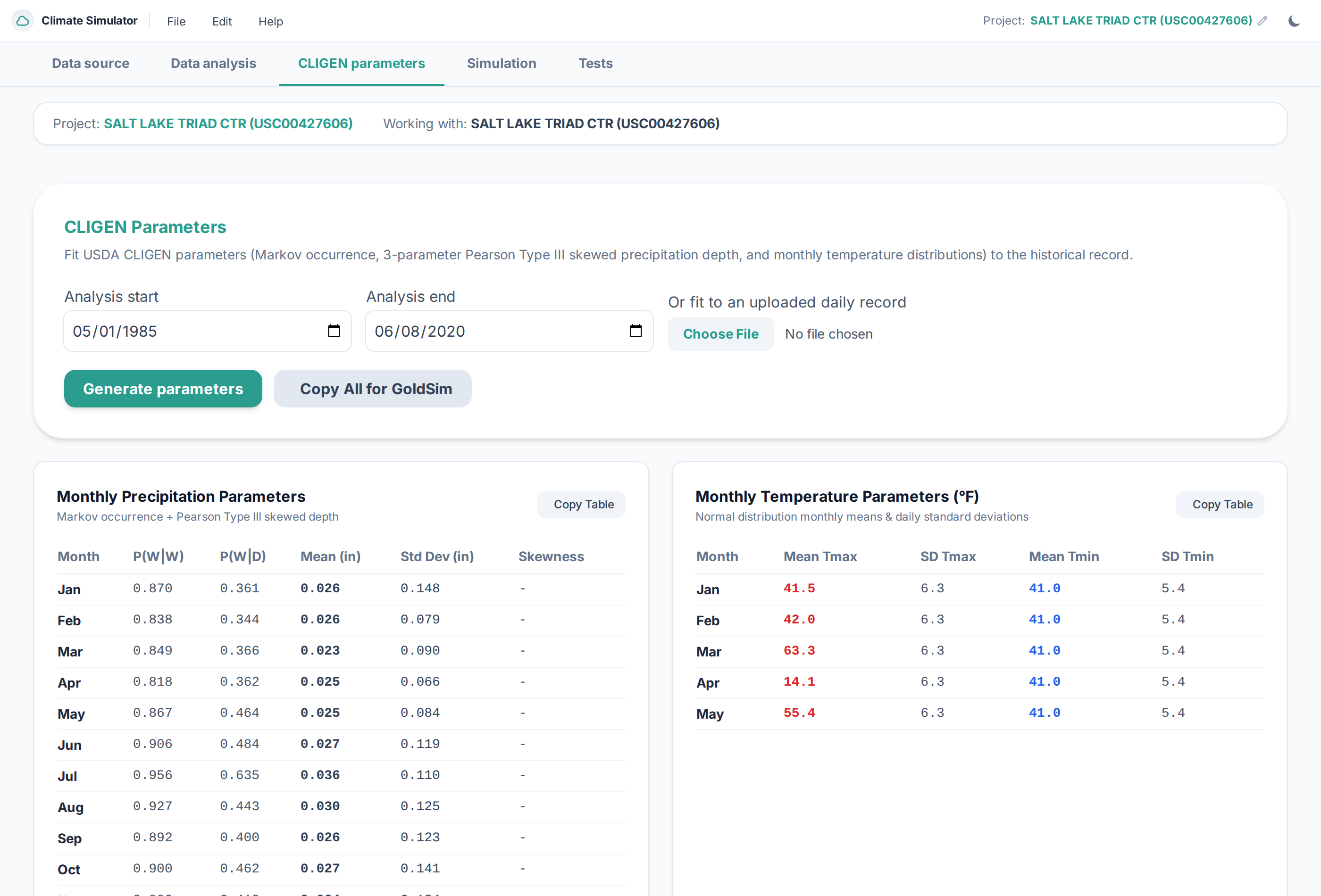Click the project name in the top header
This screenshot has width=1321, height=896.
click(1141, 21)
